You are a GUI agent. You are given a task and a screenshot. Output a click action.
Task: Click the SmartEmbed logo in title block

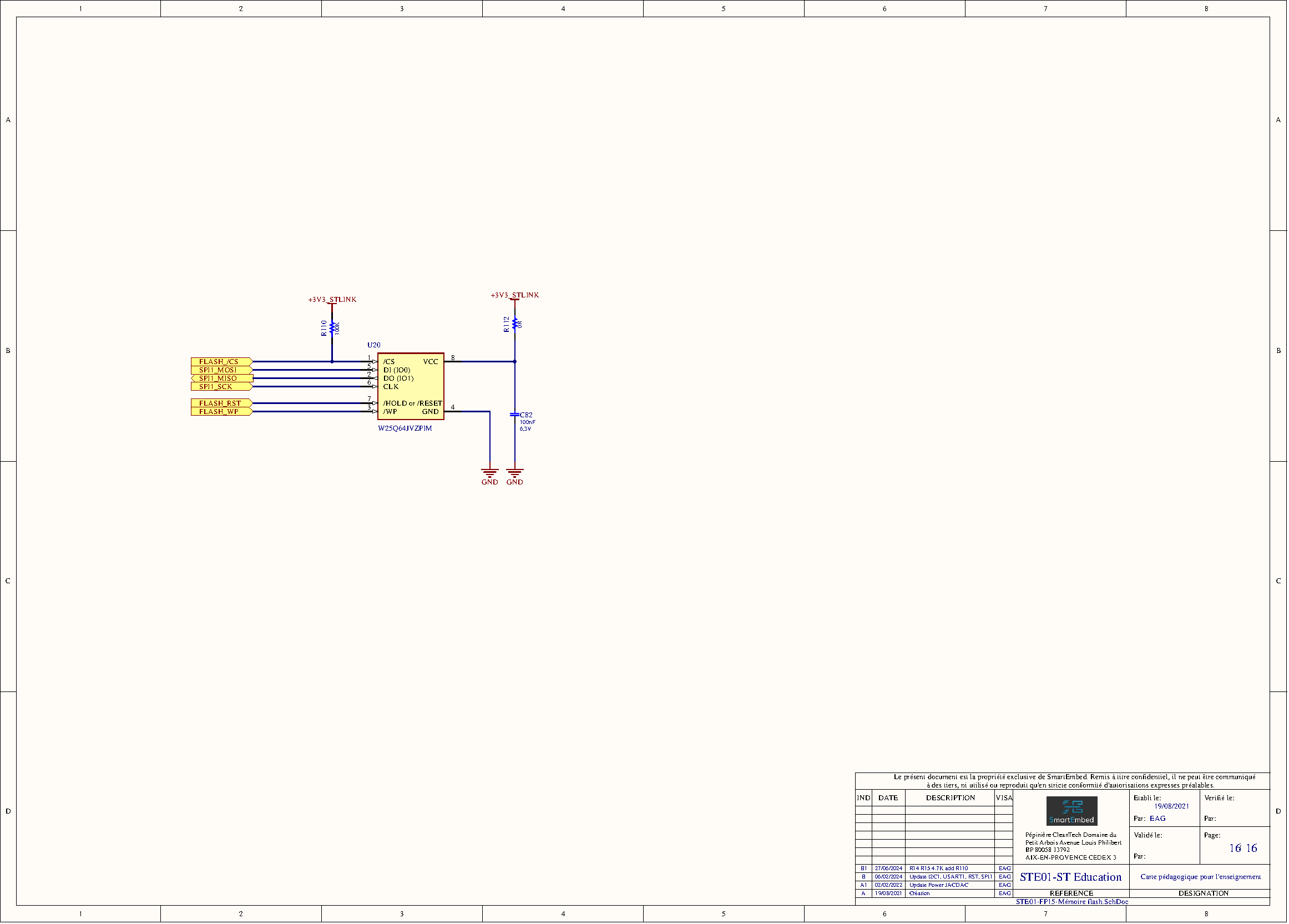pyautogui.click(x=1071, y=811)
